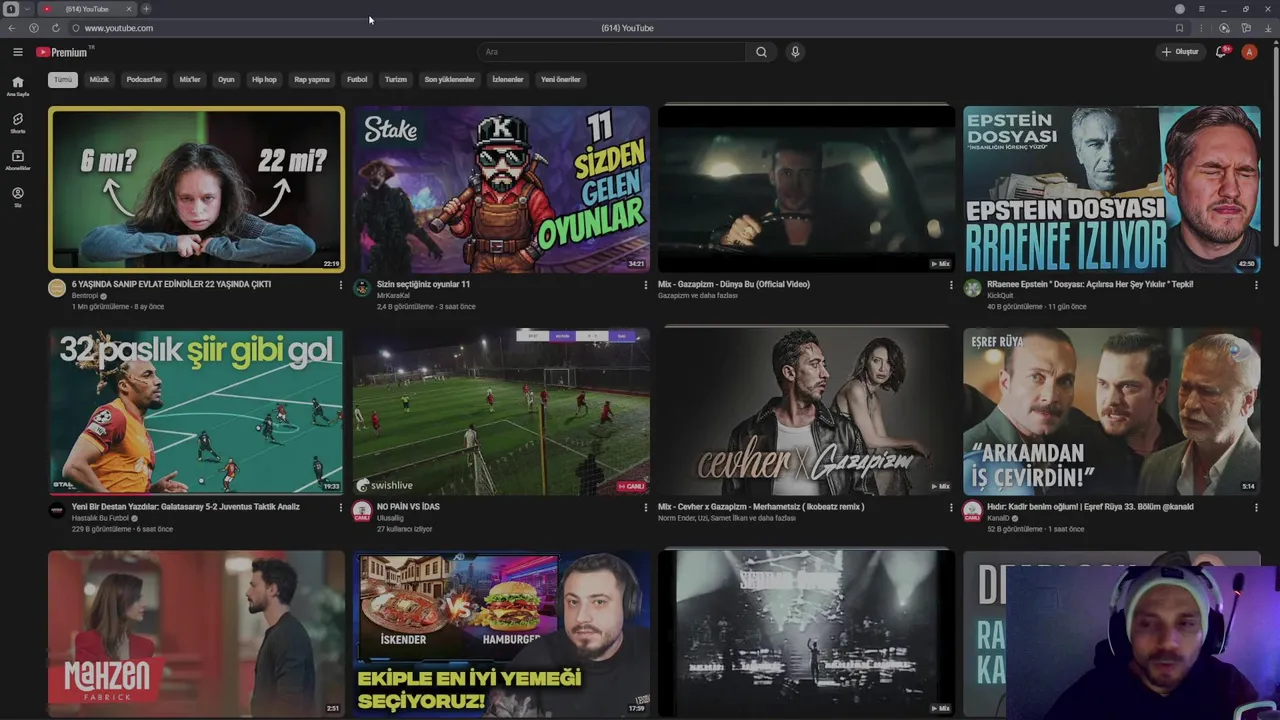
Task: Open the tab list dropdown arrow
Action: [27, 9]
